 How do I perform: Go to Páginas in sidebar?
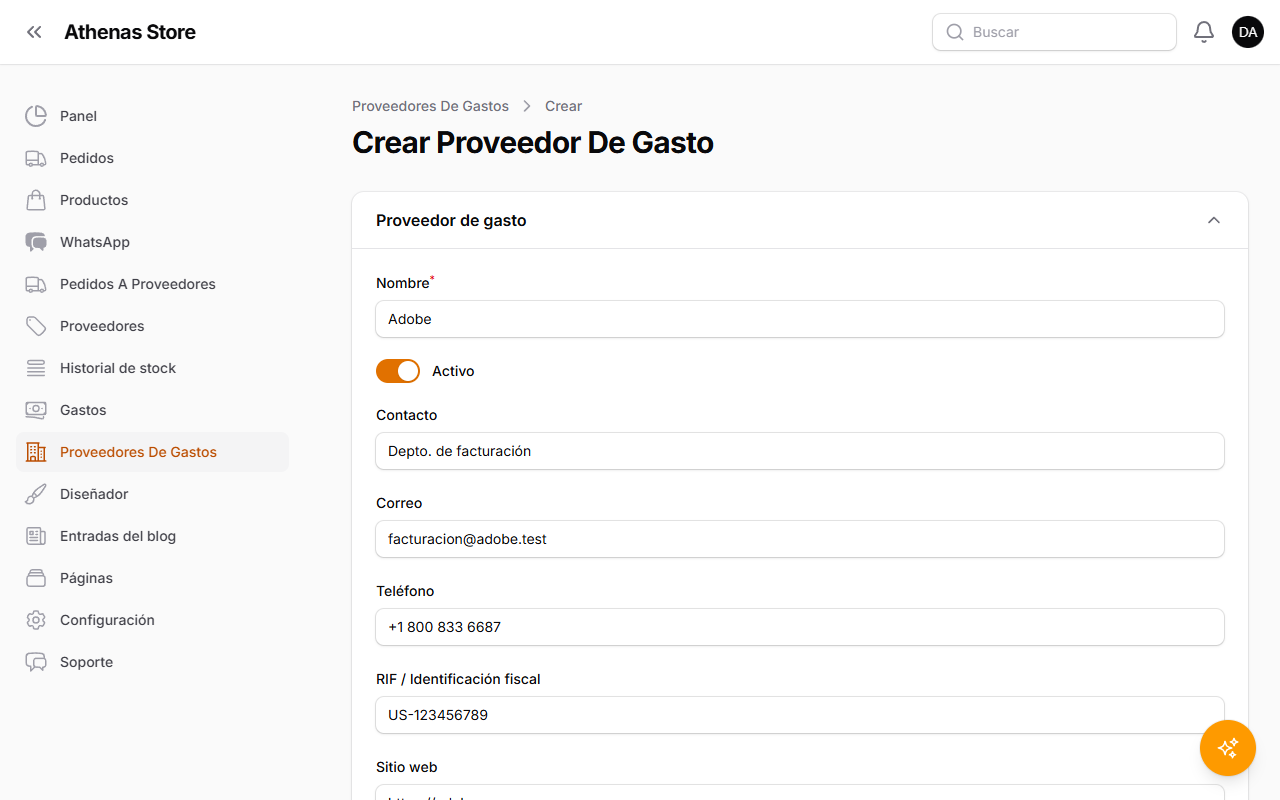click(152, 578)
